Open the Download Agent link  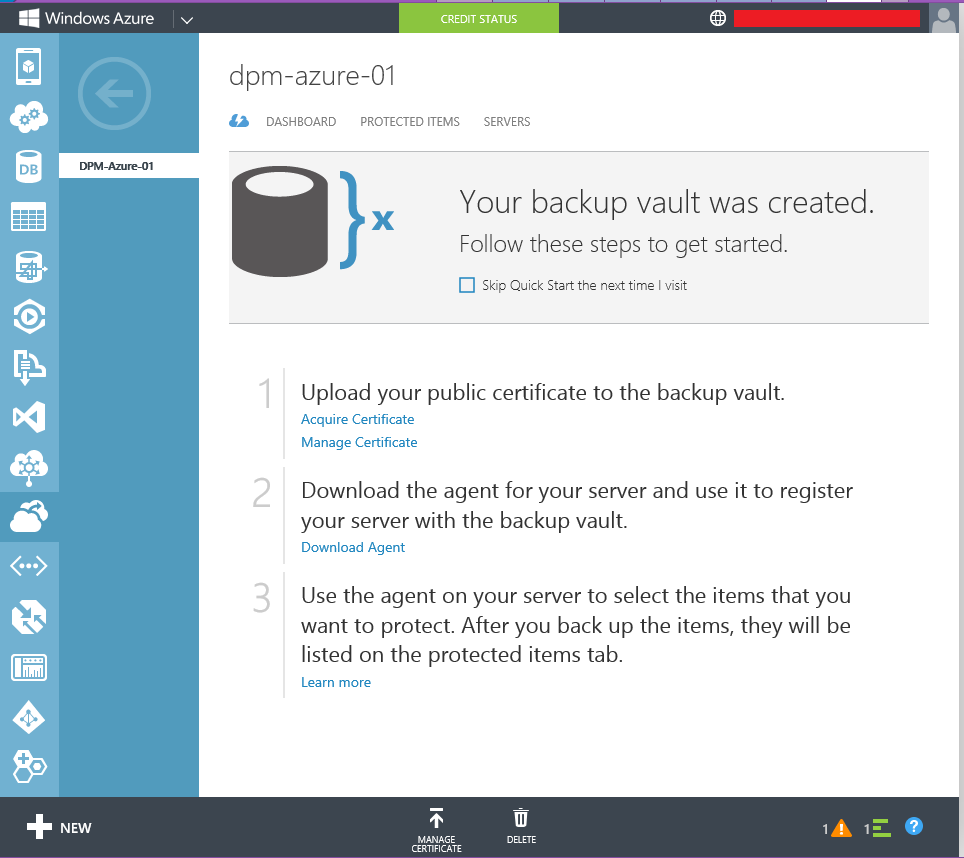coord(353,548)
